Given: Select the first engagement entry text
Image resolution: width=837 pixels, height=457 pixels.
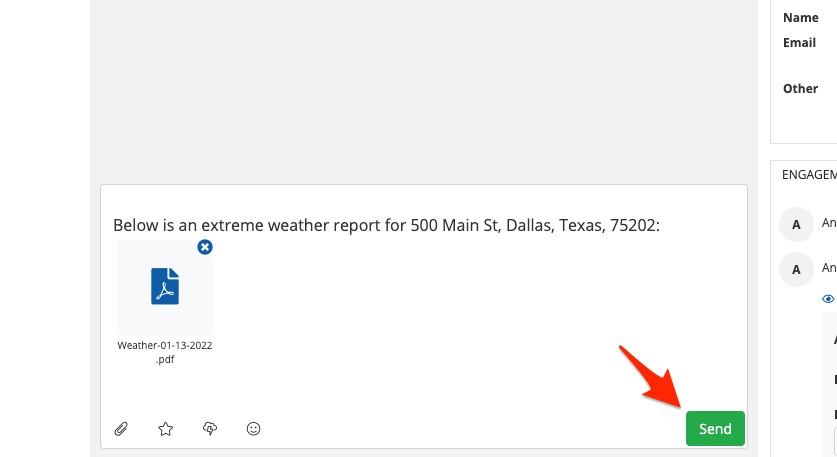Looking at the screenshot, I should coord(829,224).
